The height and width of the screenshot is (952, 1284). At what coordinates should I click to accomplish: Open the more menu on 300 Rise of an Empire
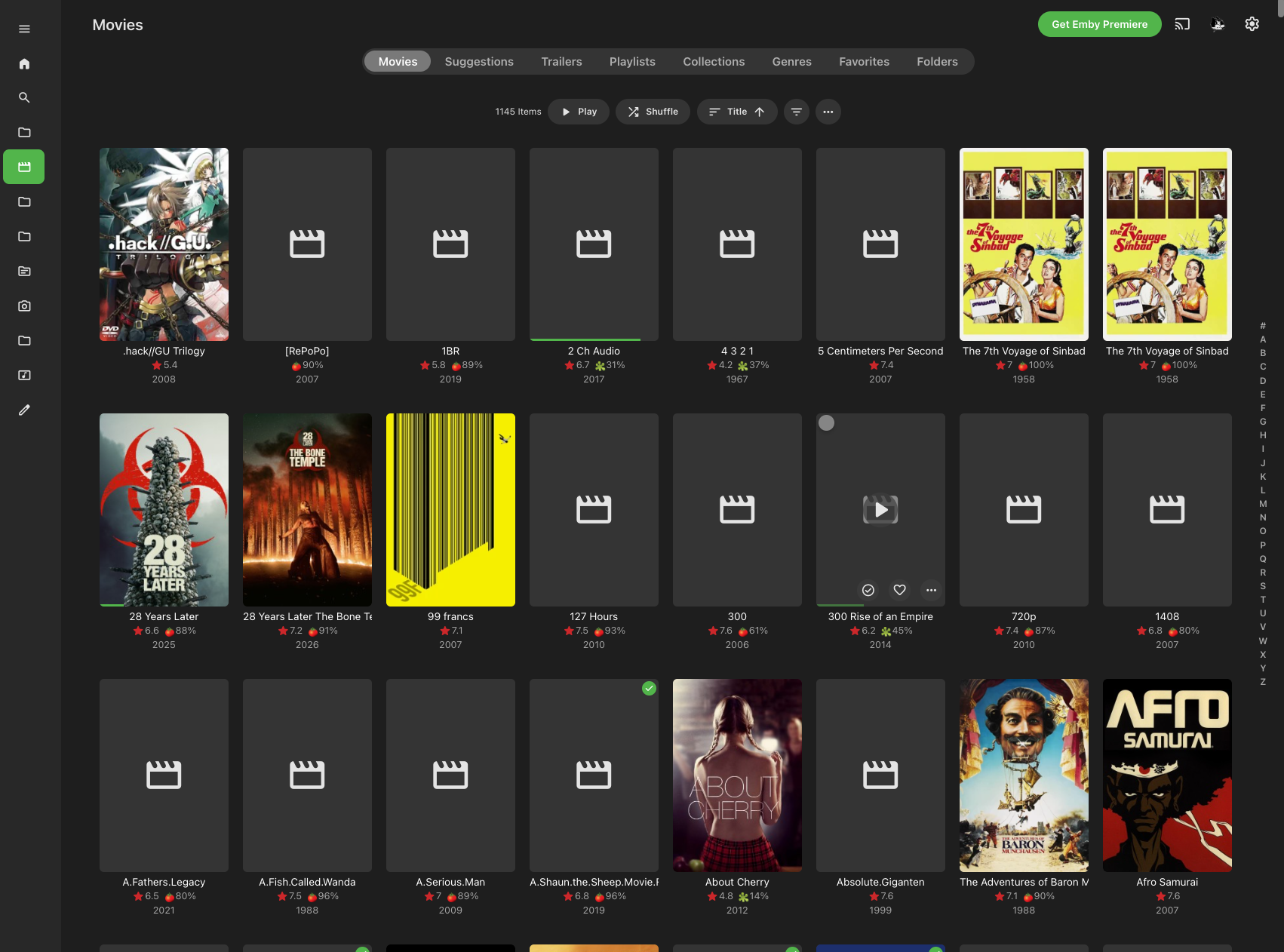932,590
